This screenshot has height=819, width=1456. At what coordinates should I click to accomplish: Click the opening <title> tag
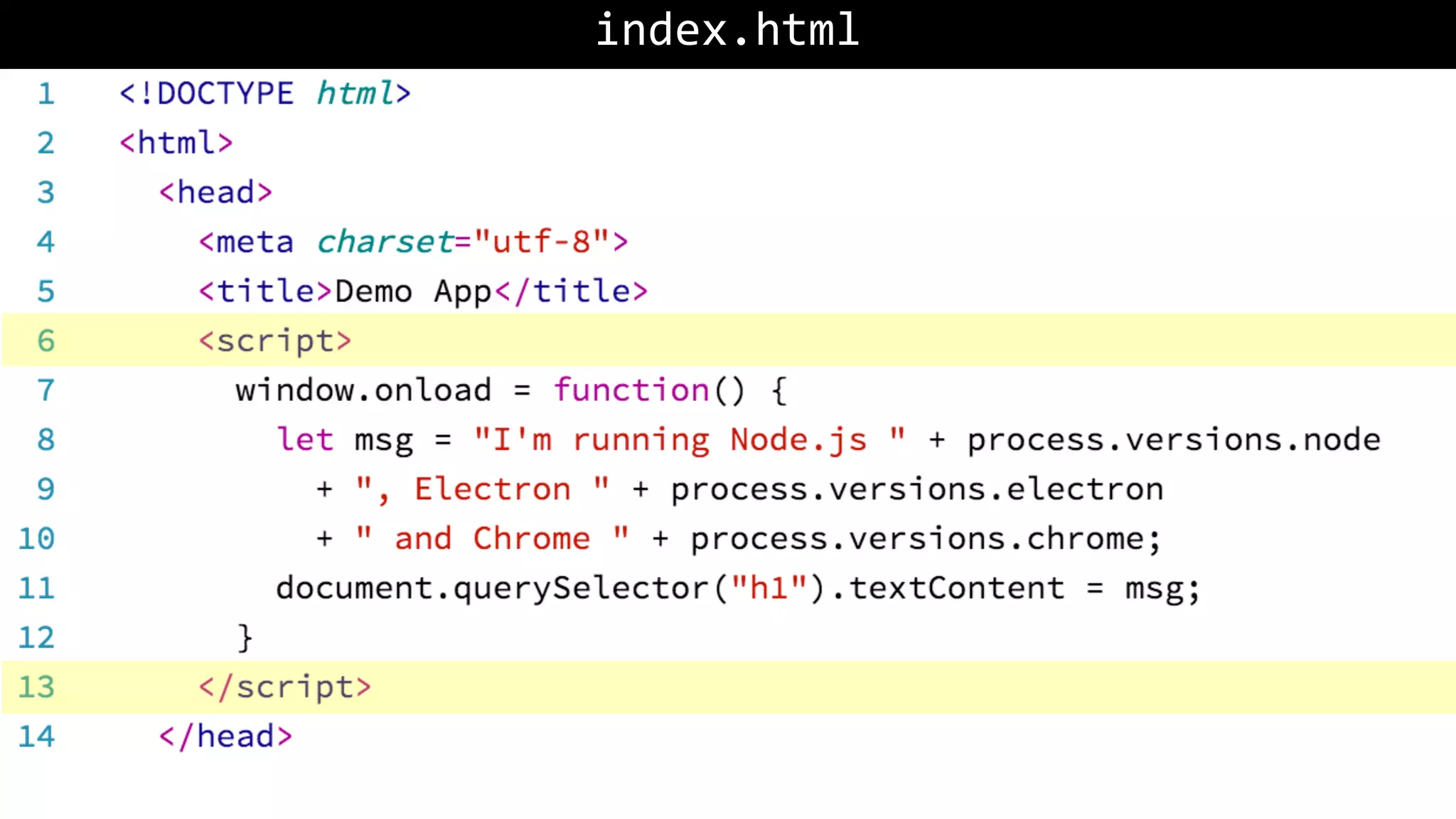(x=265, y=291)
